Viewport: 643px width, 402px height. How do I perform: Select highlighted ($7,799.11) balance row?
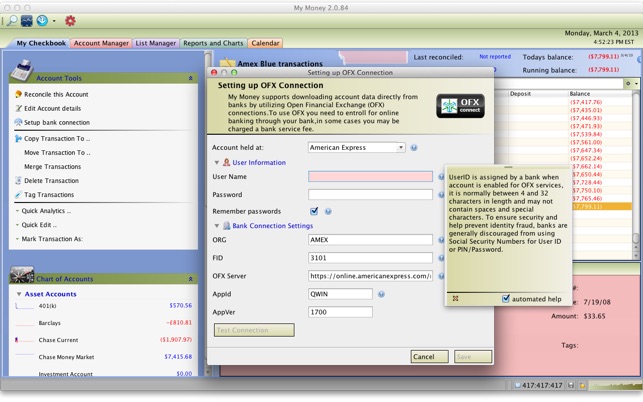600,206
